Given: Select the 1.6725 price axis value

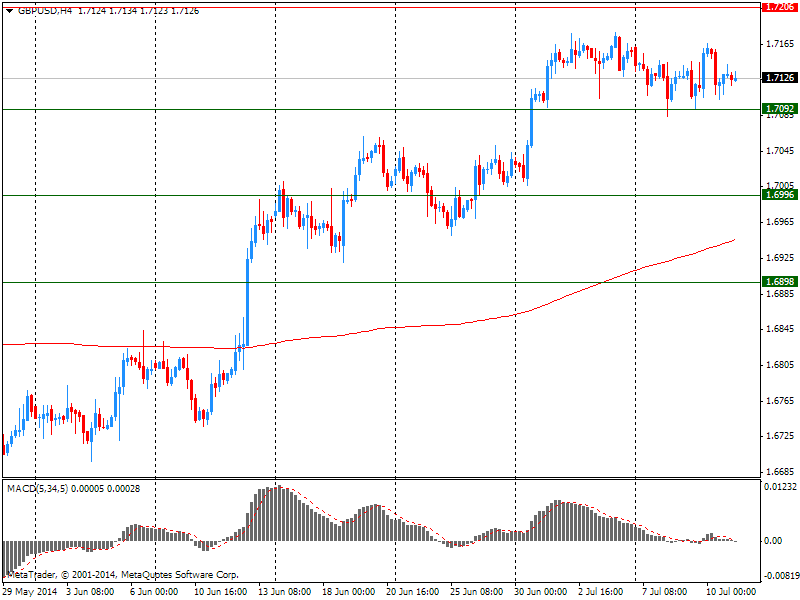Looking at the screenshot, I should click(780, 436).
